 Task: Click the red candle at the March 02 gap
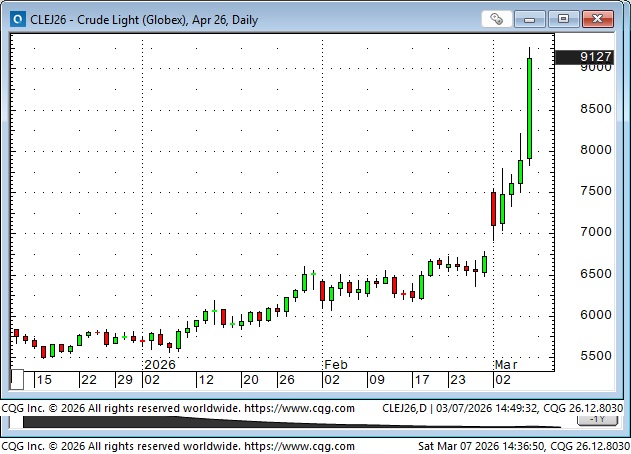(x=493, y=209)
